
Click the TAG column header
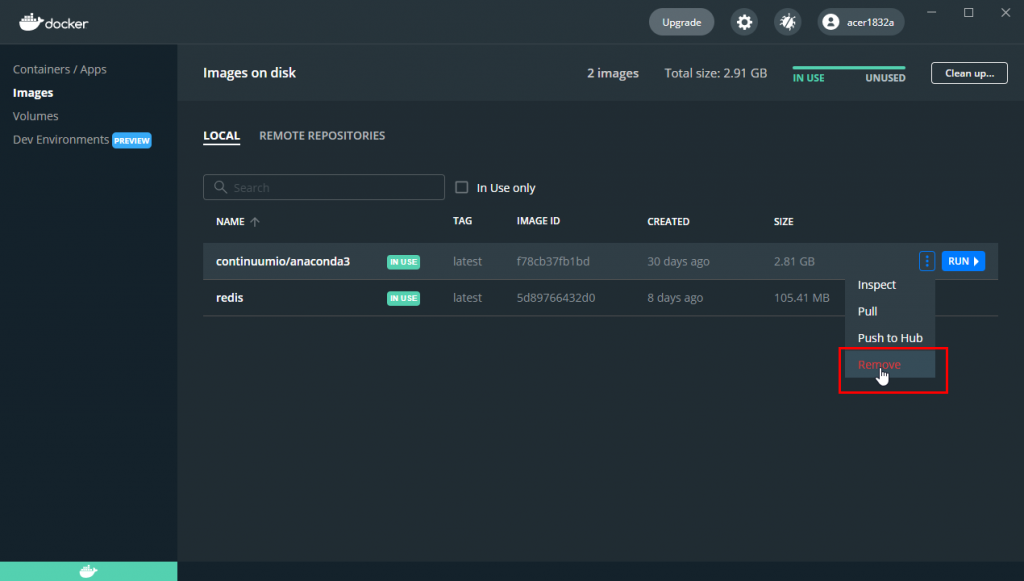tap(462, 221)
